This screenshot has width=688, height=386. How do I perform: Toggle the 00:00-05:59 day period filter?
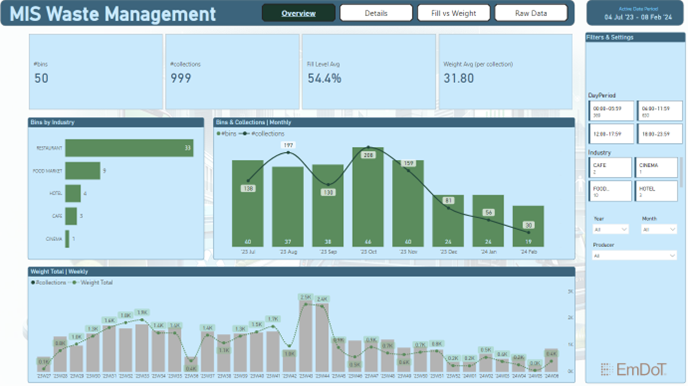click(x=611, y=111)
